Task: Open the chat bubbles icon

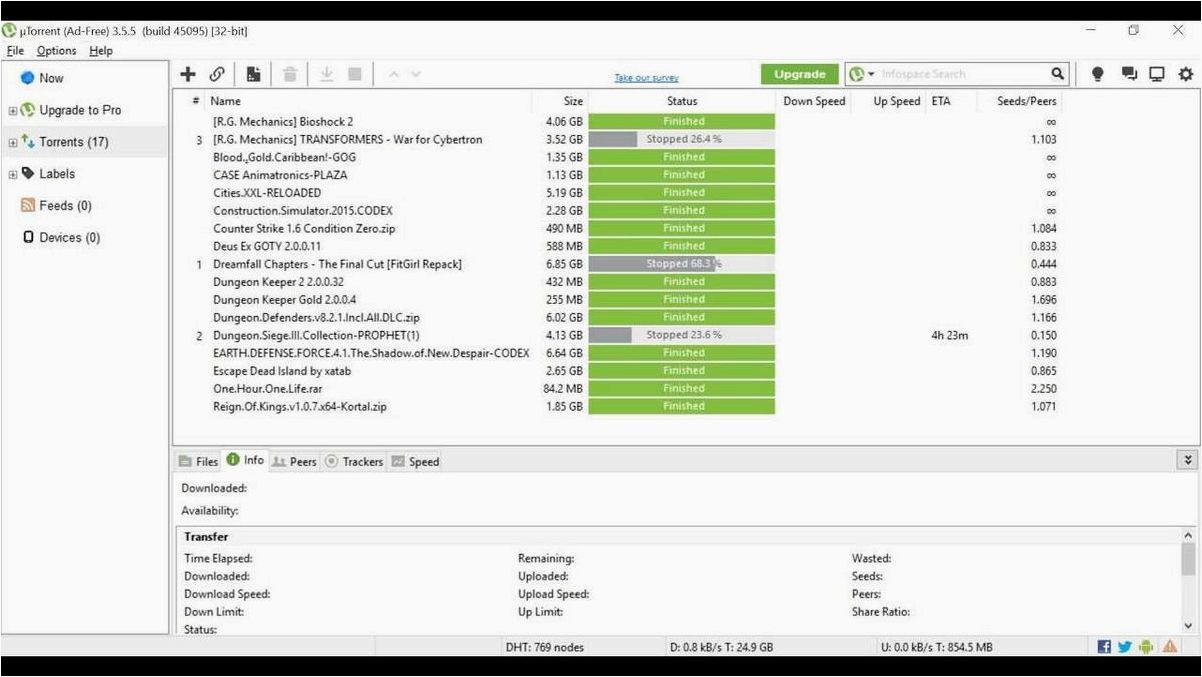Action: click(x=1130, y=74)
